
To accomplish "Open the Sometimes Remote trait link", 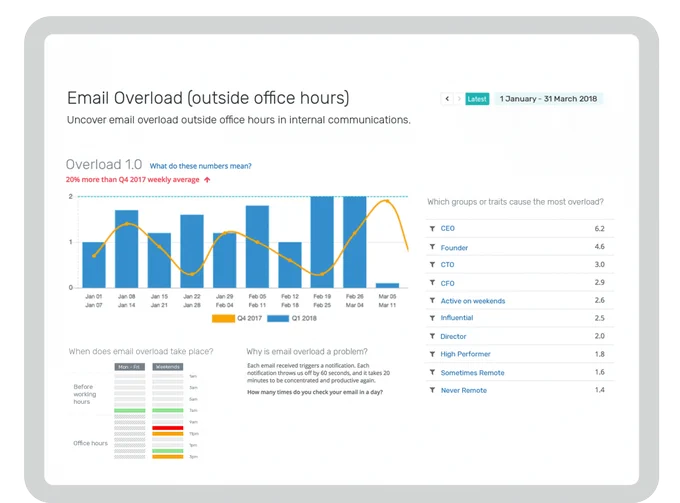I will pos(472,373).
